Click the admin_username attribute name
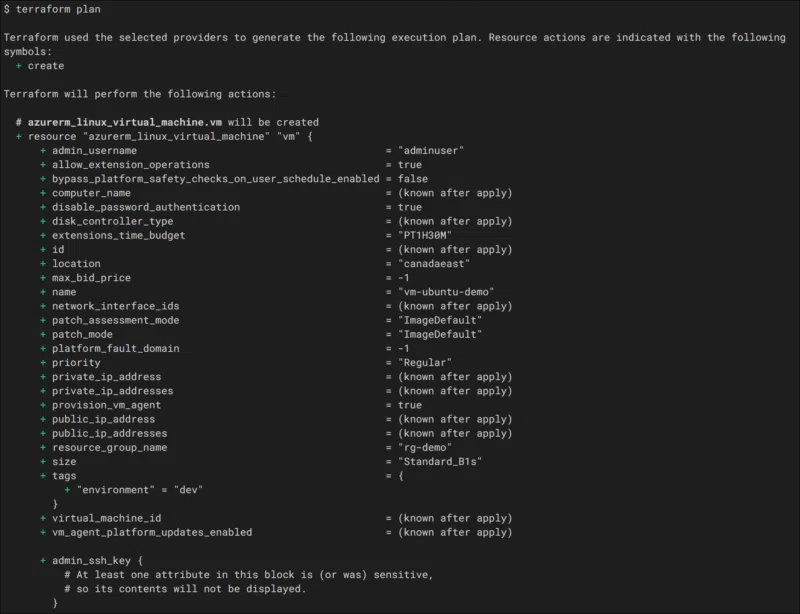 [x=94, y=150]
